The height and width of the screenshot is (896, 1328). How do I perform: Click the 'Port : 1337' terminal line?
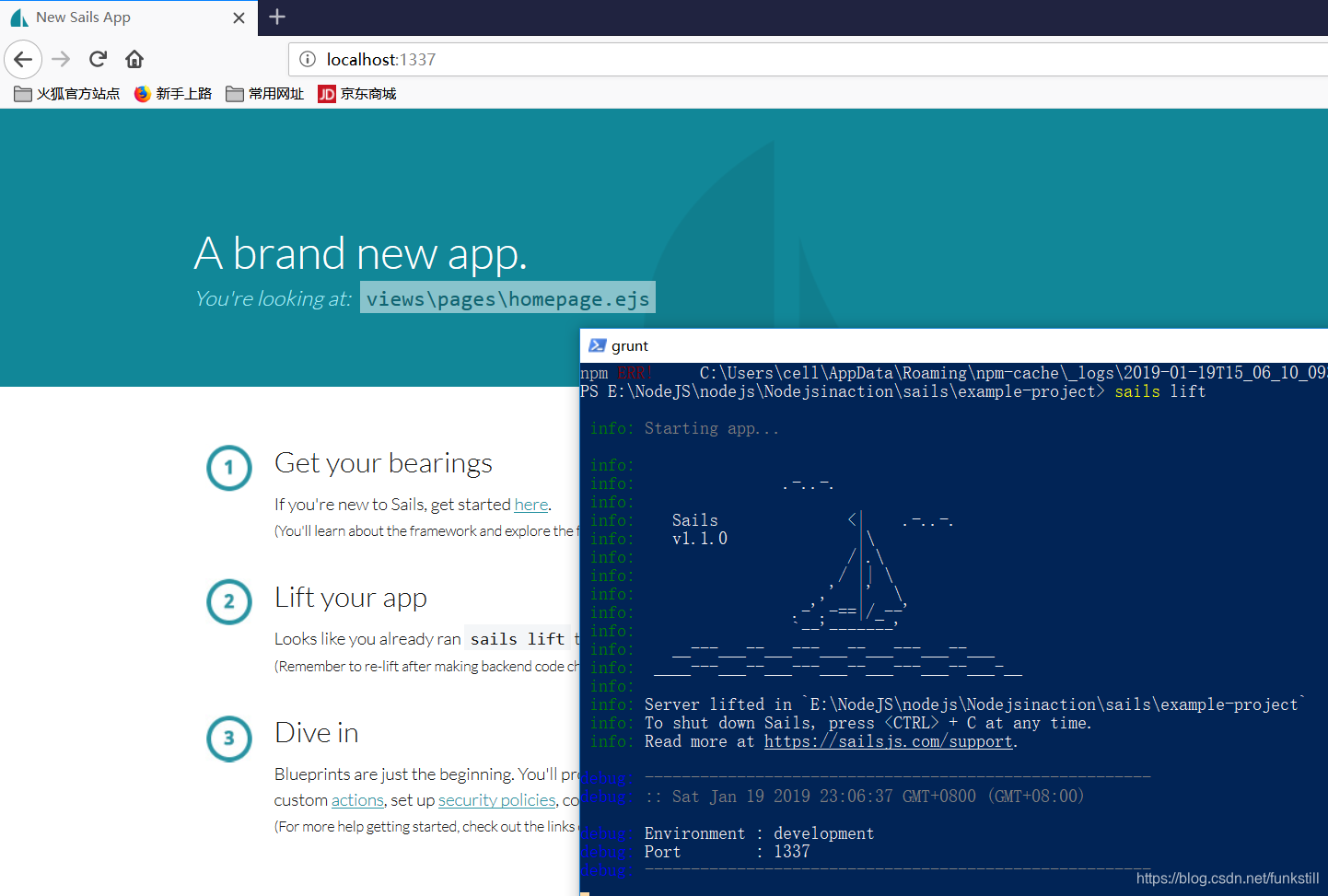728,853
